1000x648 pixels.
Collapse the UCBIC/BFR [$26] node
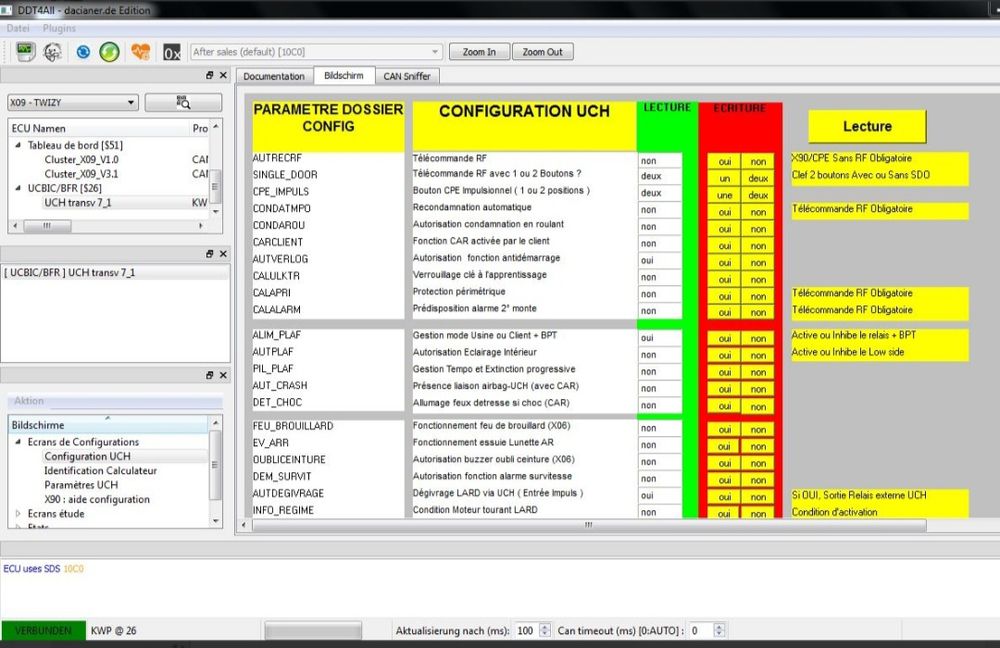(x=18, y=188)
